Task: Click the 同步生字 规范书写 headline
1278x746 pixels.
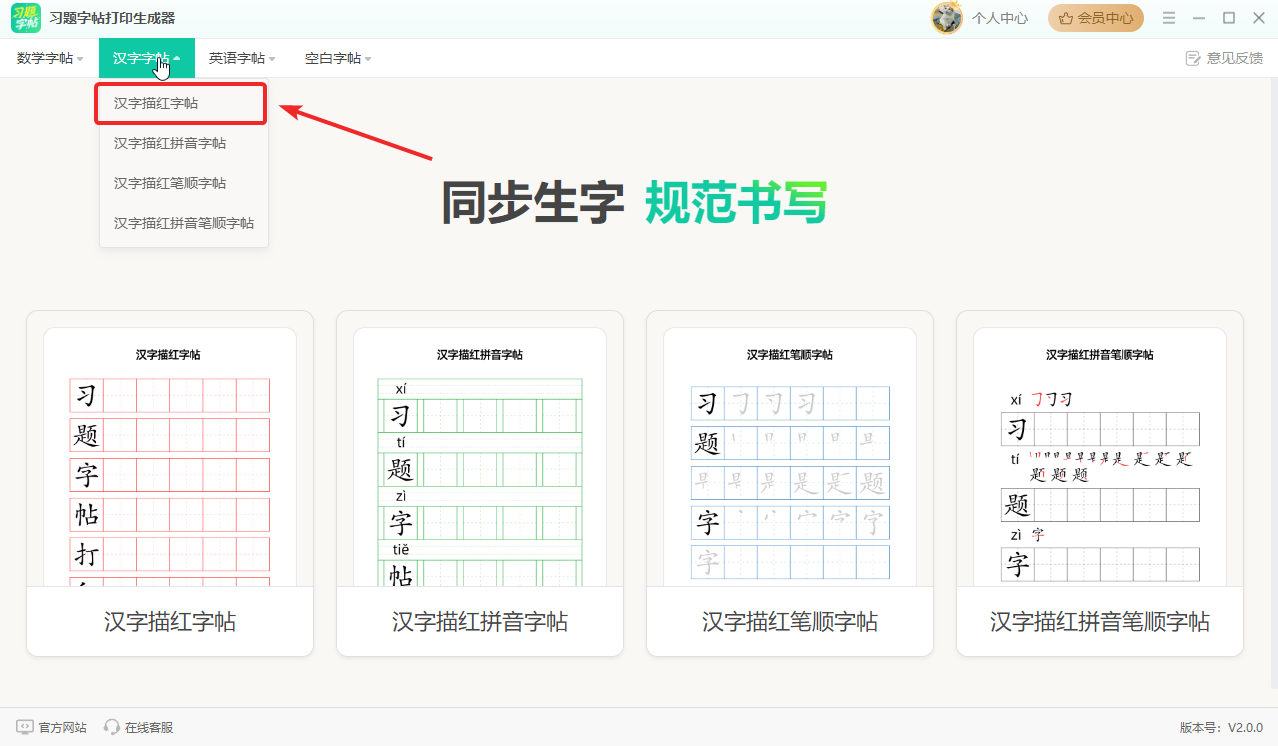Action: click(x=635, y=203)
